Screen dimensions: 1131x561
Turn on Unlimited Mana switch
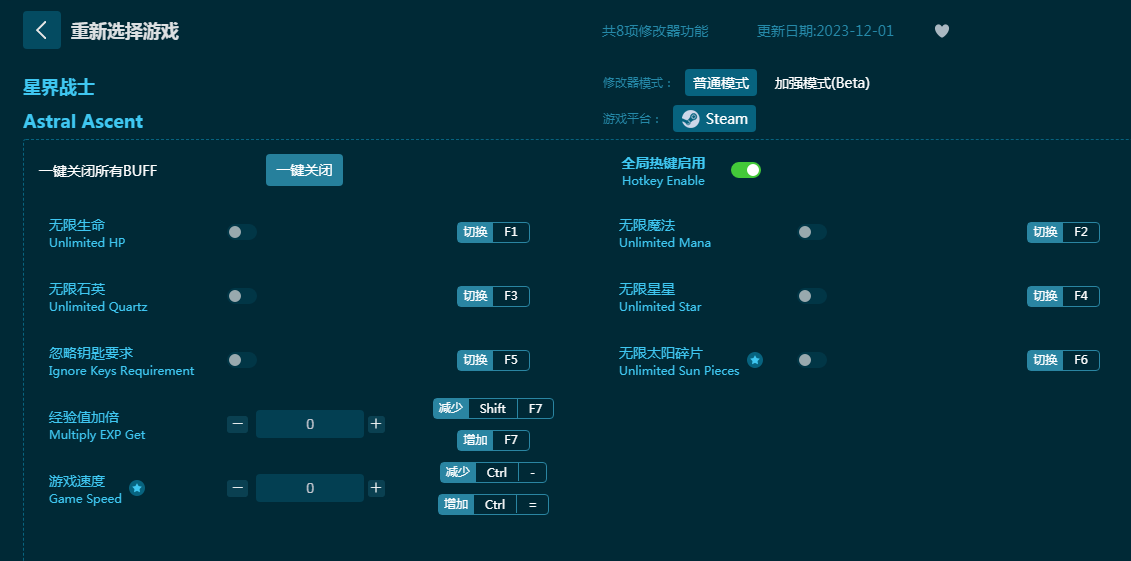tap(811, 232)
